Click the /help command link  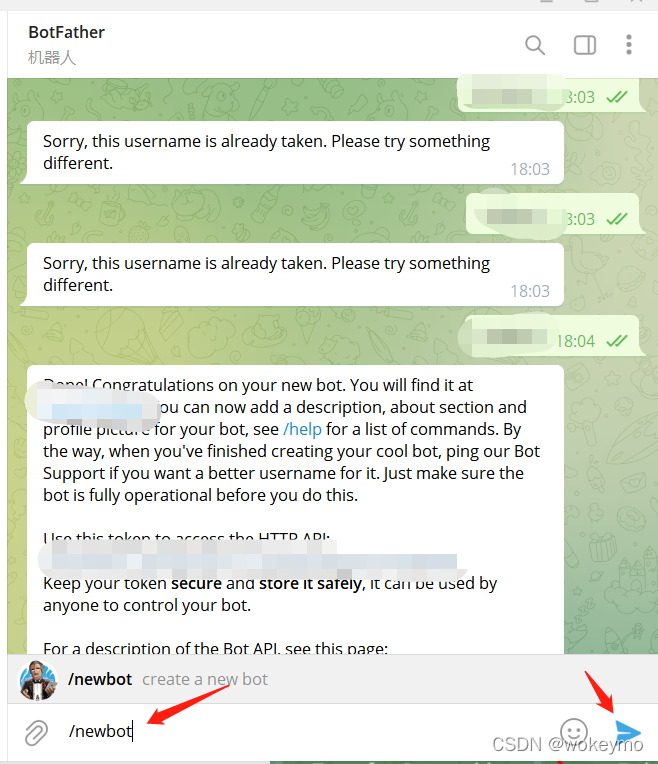coord(302,429)
